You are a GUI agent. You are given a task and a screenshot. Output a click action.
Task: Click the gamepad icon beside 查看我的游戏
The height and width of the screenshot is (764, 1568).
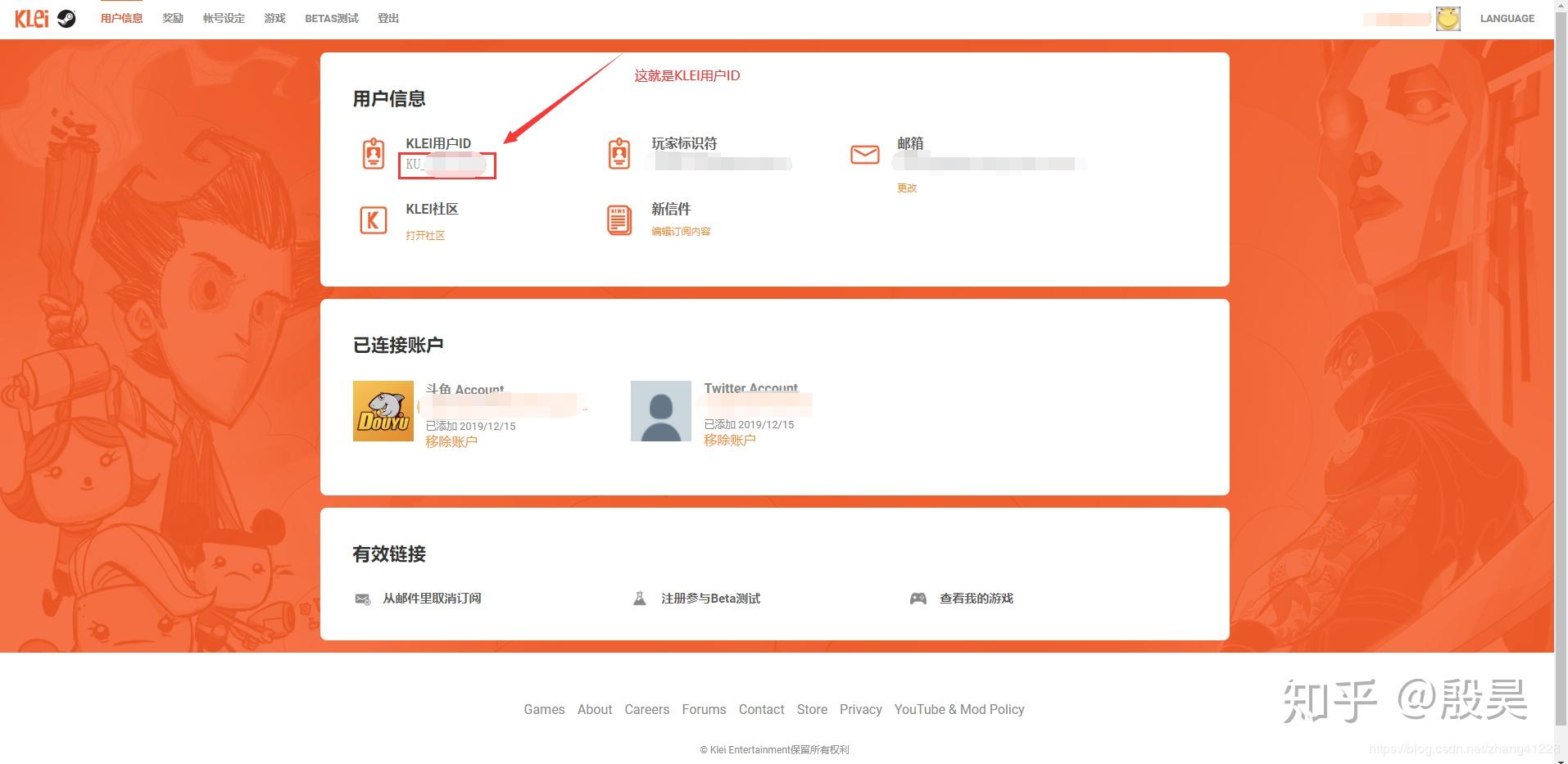tap(918, 599)
